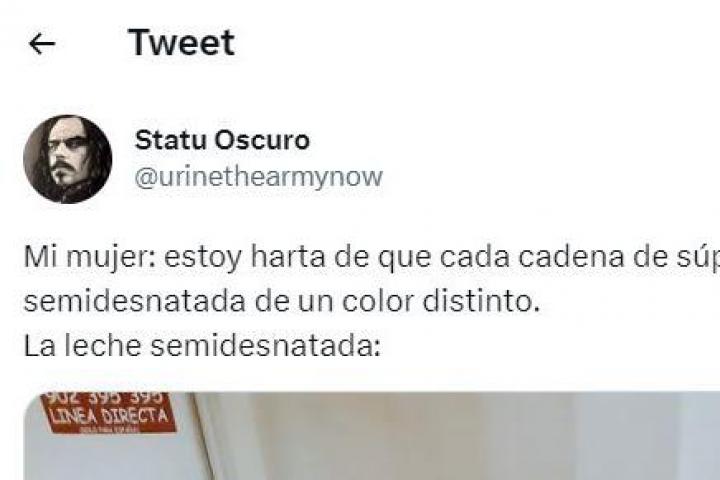Click the line "La leche semidesnatada:"
The height and width of the screenshot is (480, 720).
(x=202, y=345)
